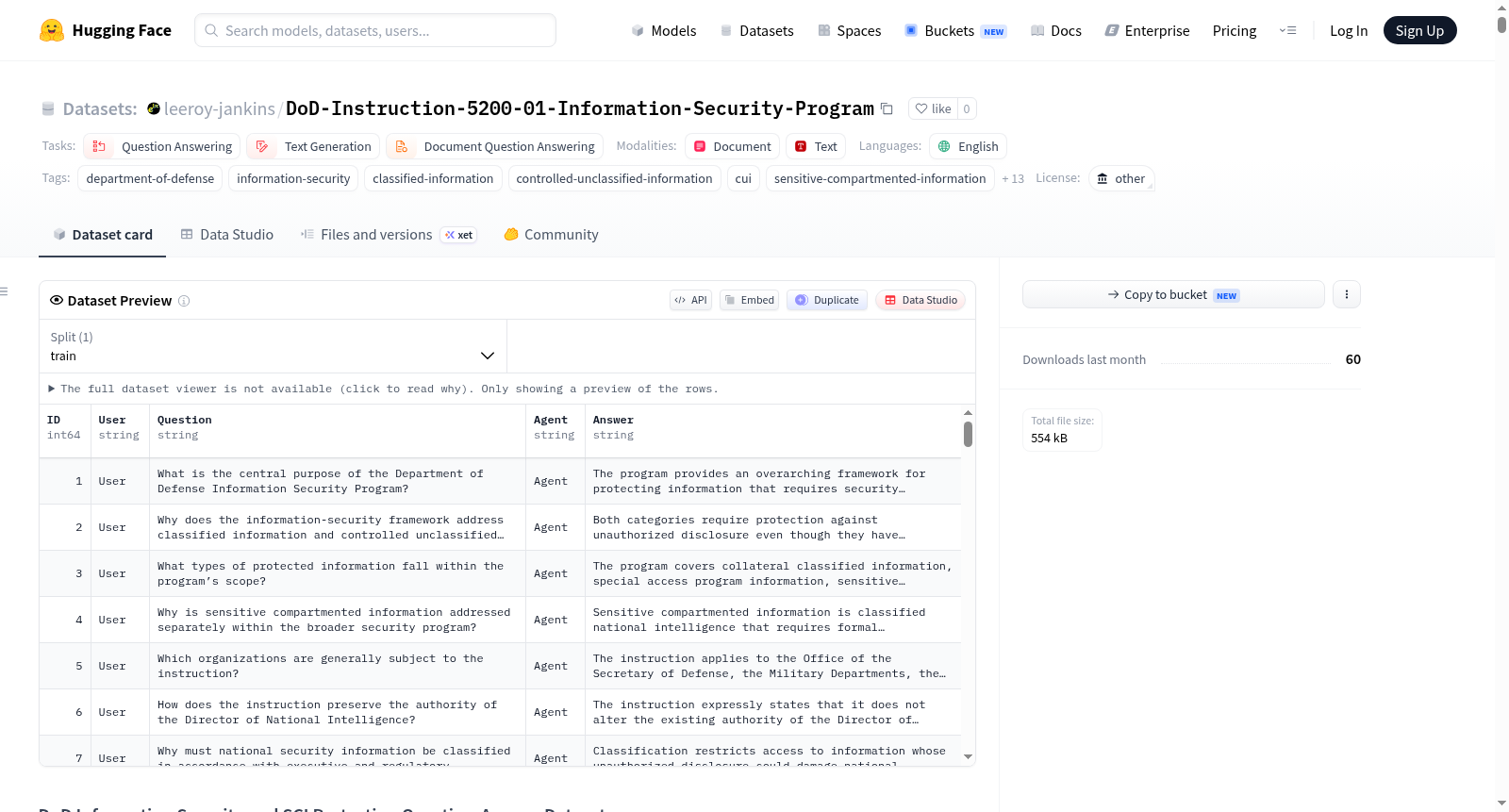The height and width of the screenshot is (812, 1509).
Task: Click the API button
Action: [690, 300]
